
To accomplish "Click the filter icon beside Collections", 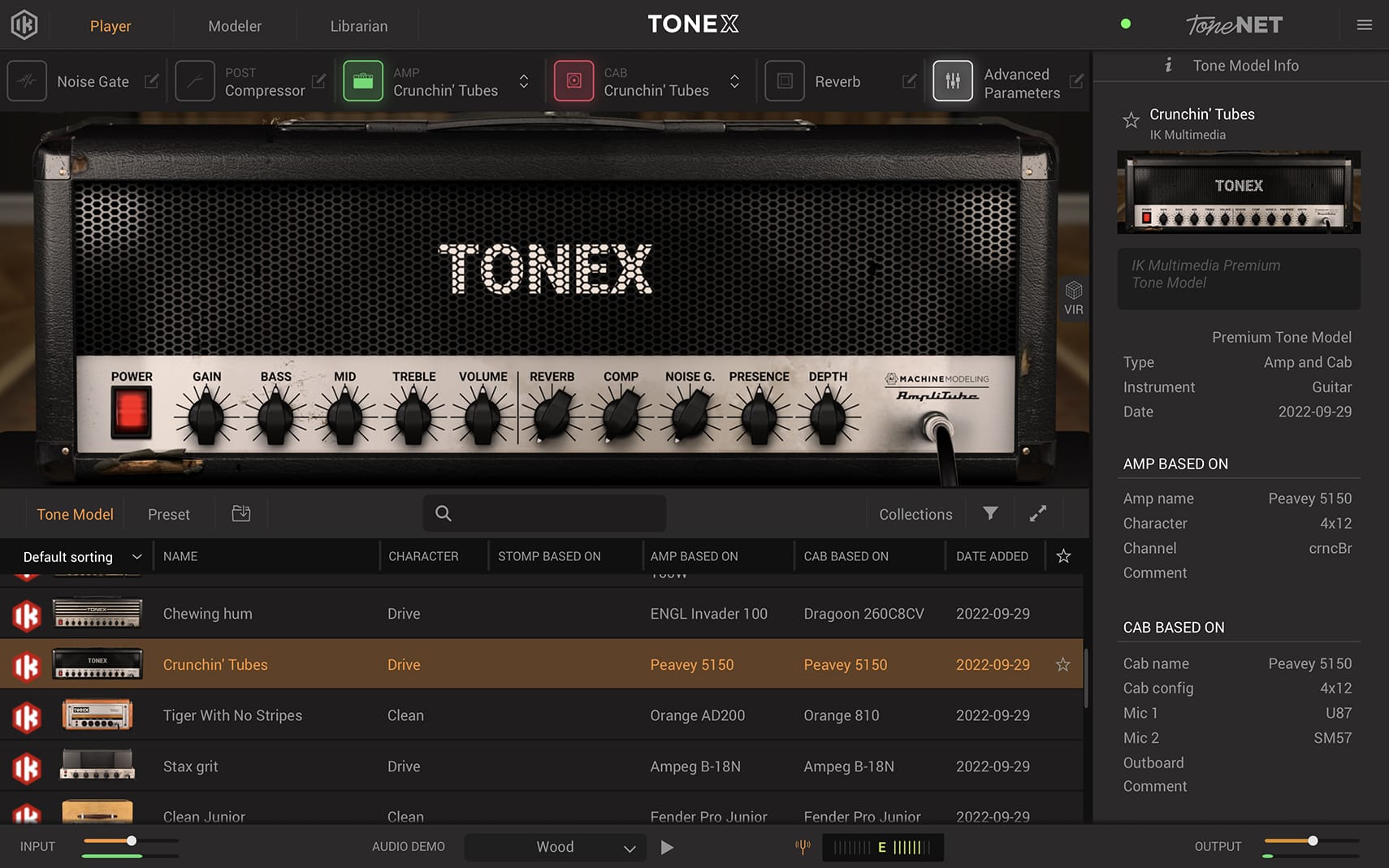I will (x=989, y=513).
